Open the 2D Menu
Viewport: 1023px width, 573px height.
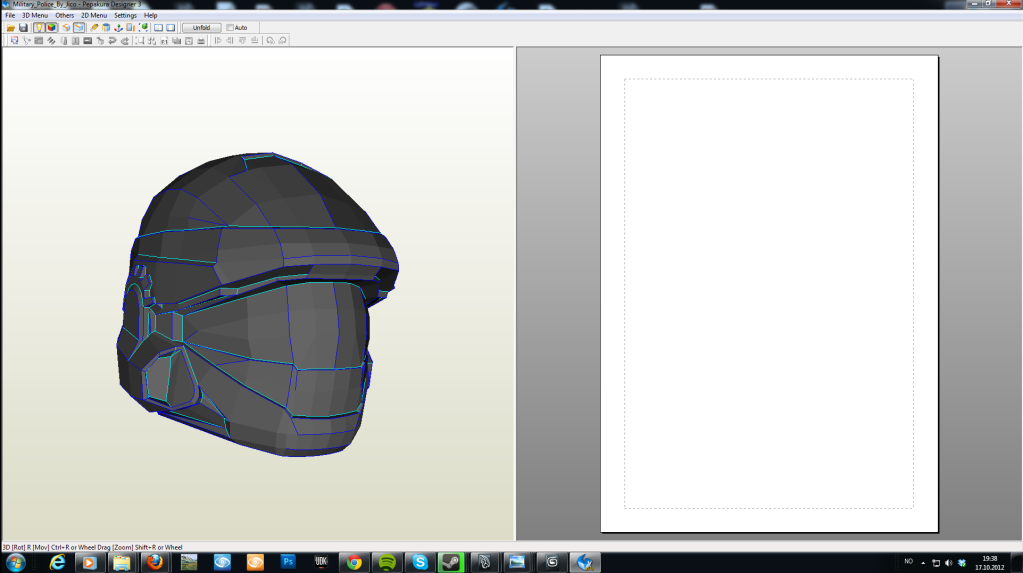pos(94,15)
